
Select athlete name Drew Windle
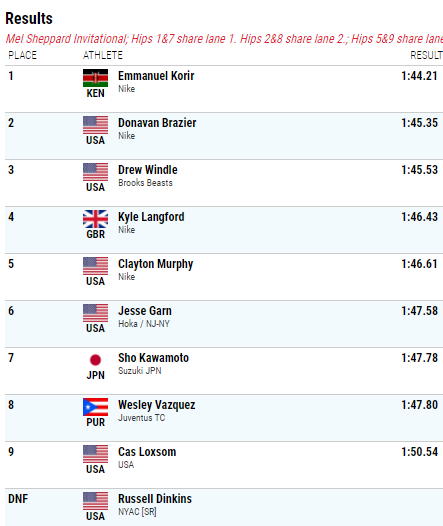[x=148, y=170]
